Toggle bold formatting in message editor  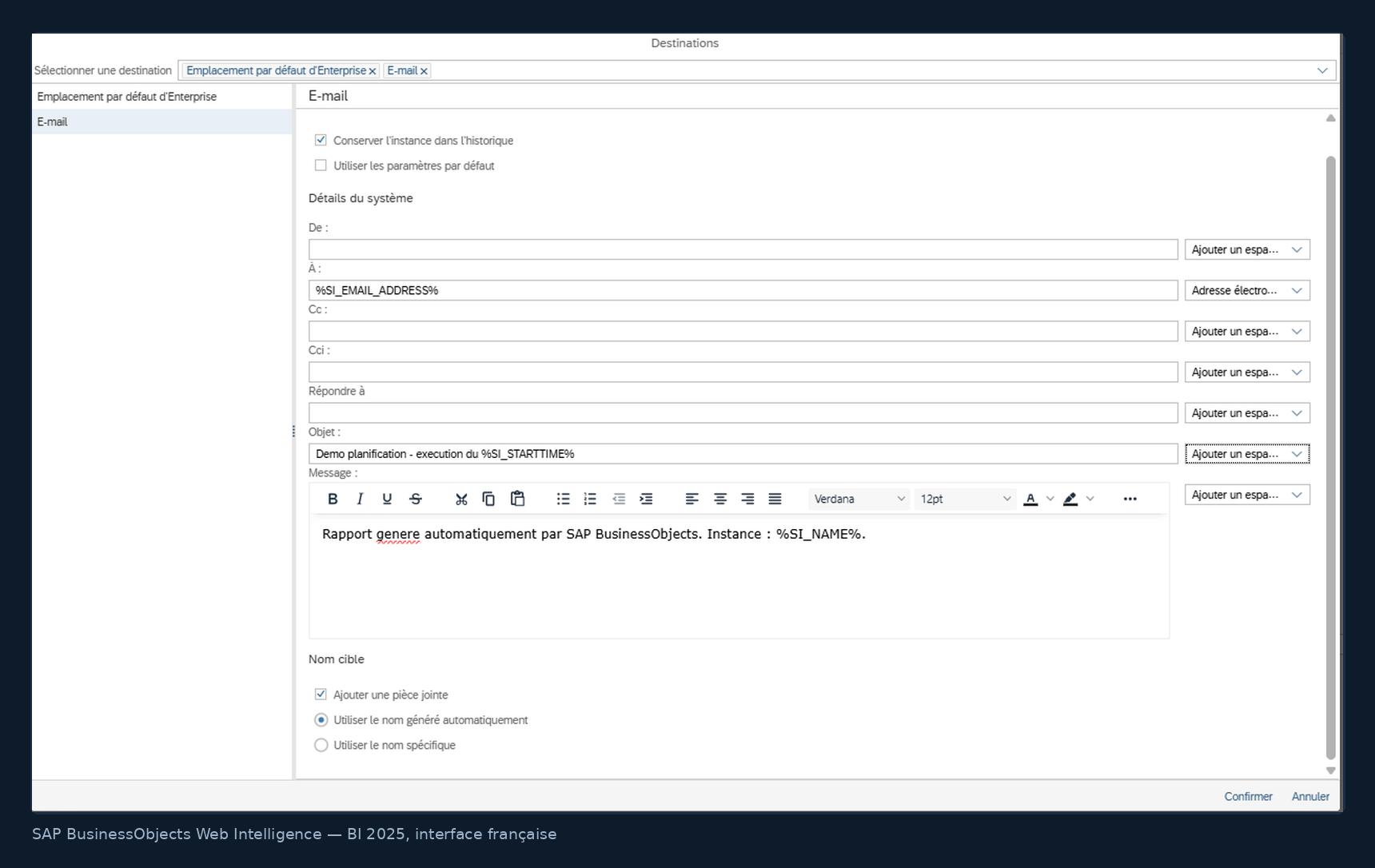(x=333, y=499)
